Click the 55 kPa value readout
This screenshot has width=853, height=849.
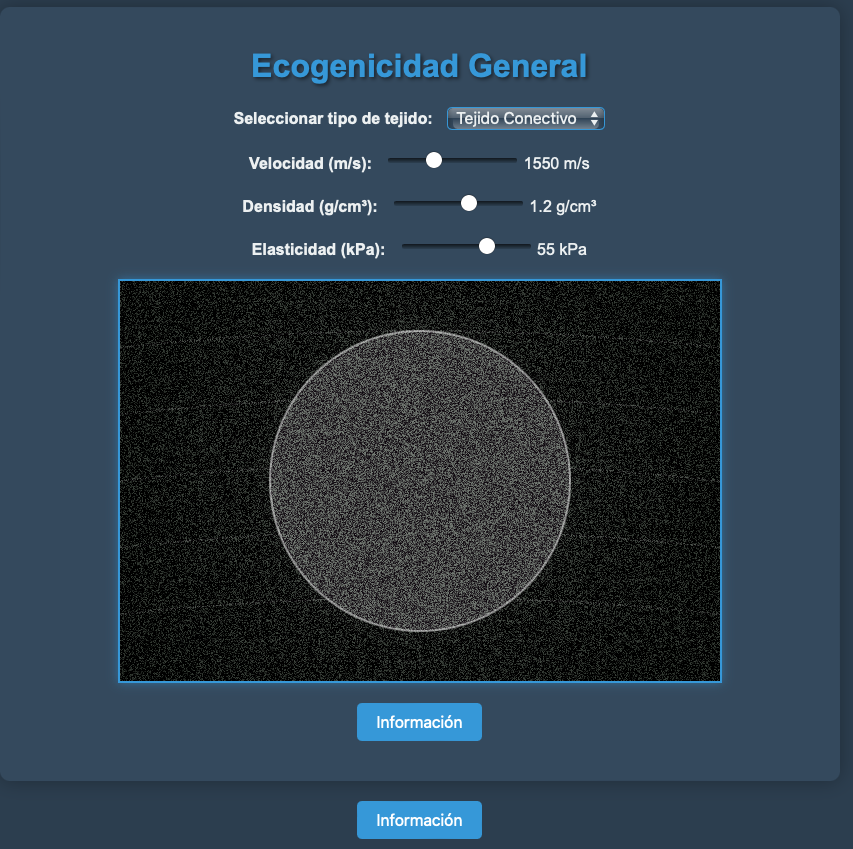click(x=561, y=249)
